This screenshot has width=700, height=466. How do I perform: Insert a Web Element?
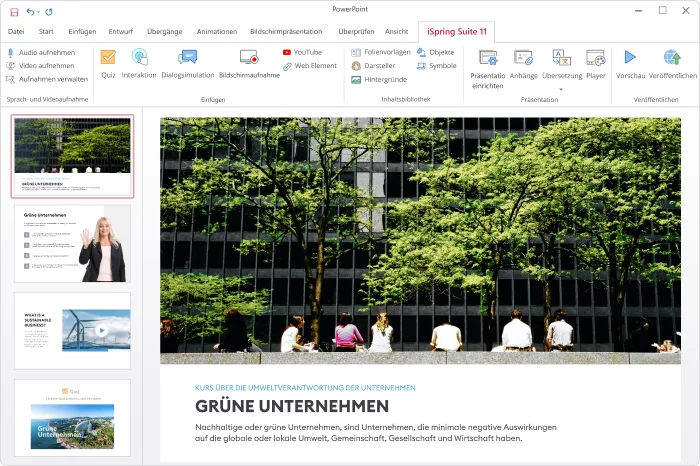click(x=310, y=66)
